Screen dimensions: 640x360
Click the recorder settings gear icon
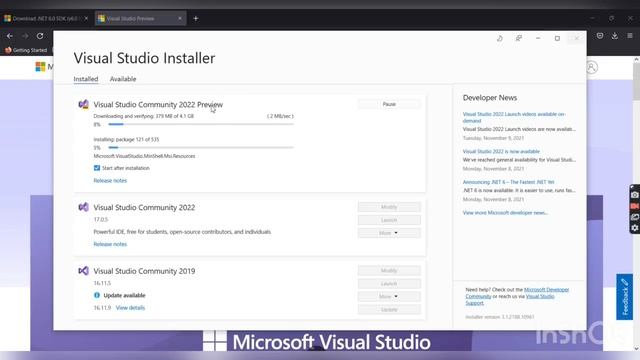point(635,228)
